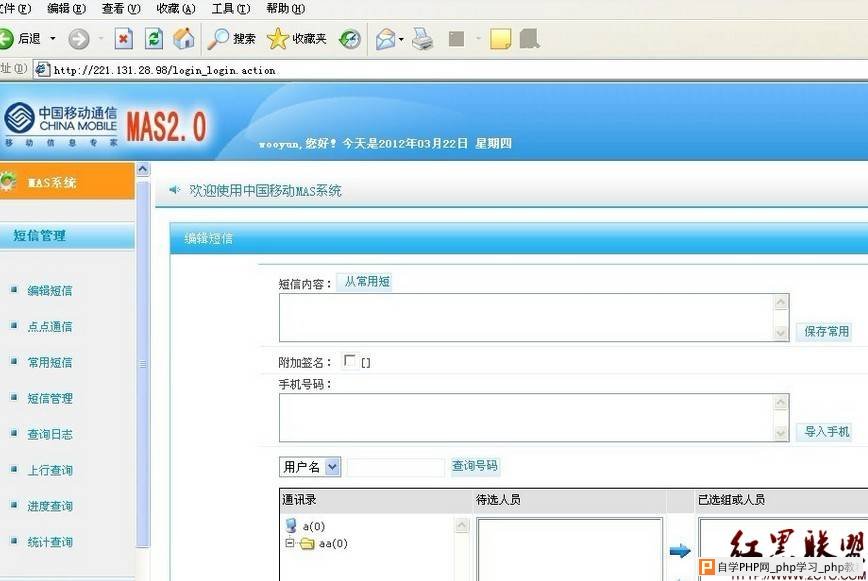Open the 编辑(E) menu
The width and height of the screenshot is (868, 581).
pyautogui.click(x=66, y=8)
